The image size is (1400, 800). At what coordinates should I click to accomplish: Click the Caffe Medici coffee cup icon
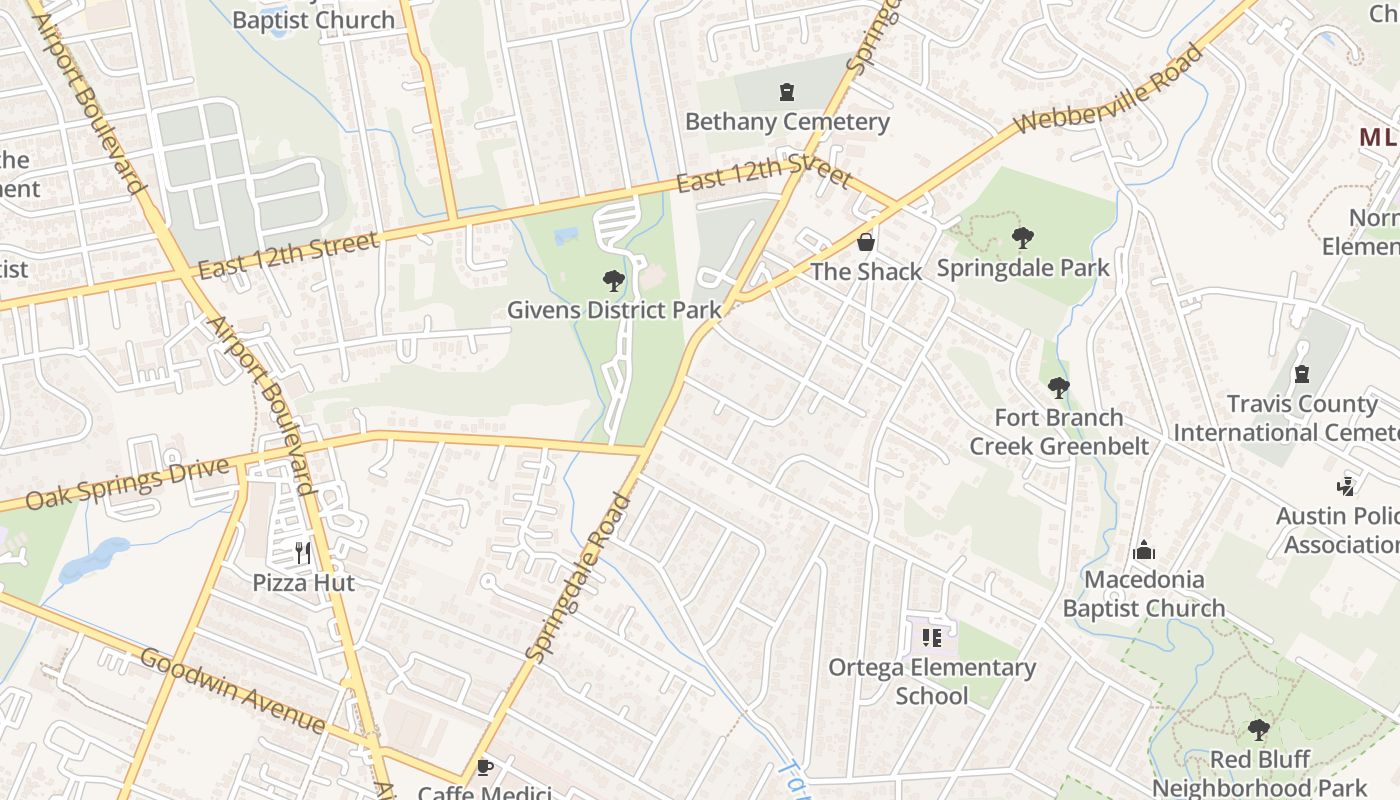485,767
